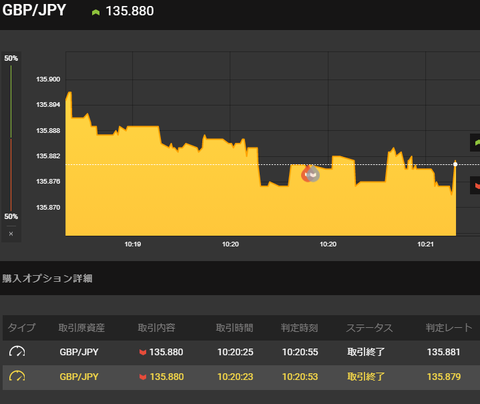Viewport: 480px width, 404px height.
Task: Close the sentiment gauge with the X
Action: (11, 234)
